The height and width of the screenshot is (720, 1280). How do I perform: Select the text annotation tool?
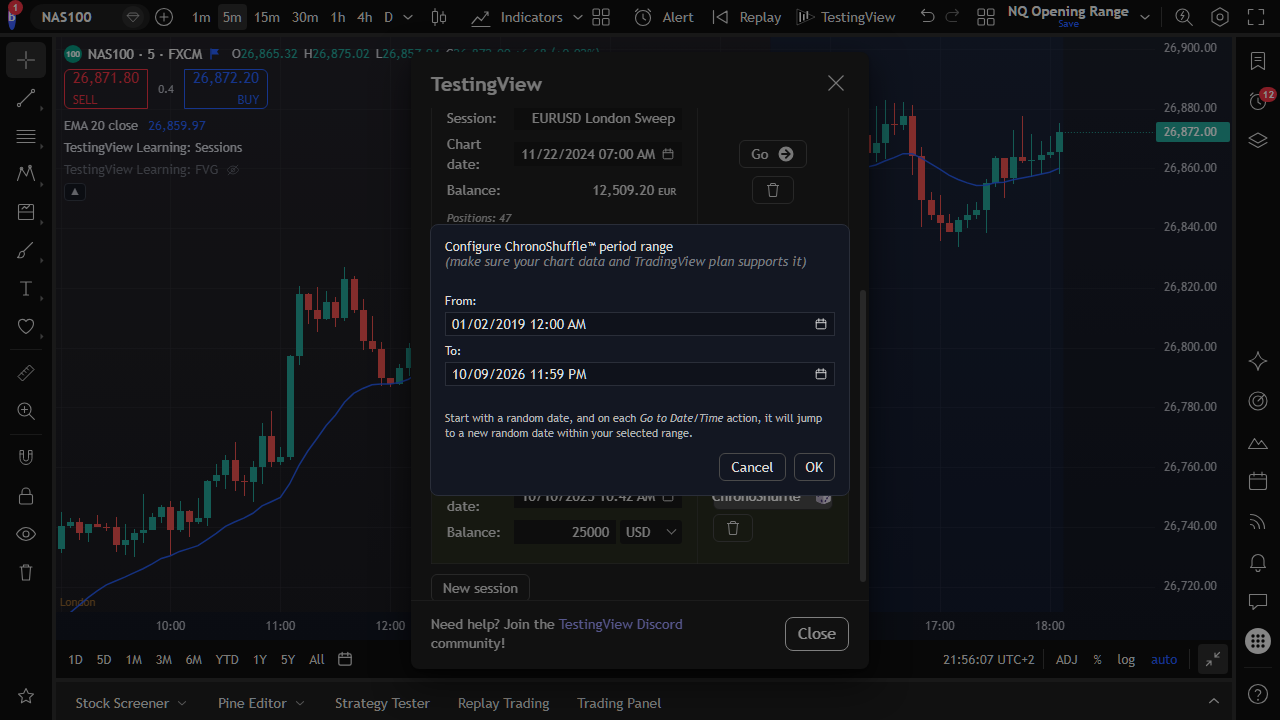pos(26,289)
